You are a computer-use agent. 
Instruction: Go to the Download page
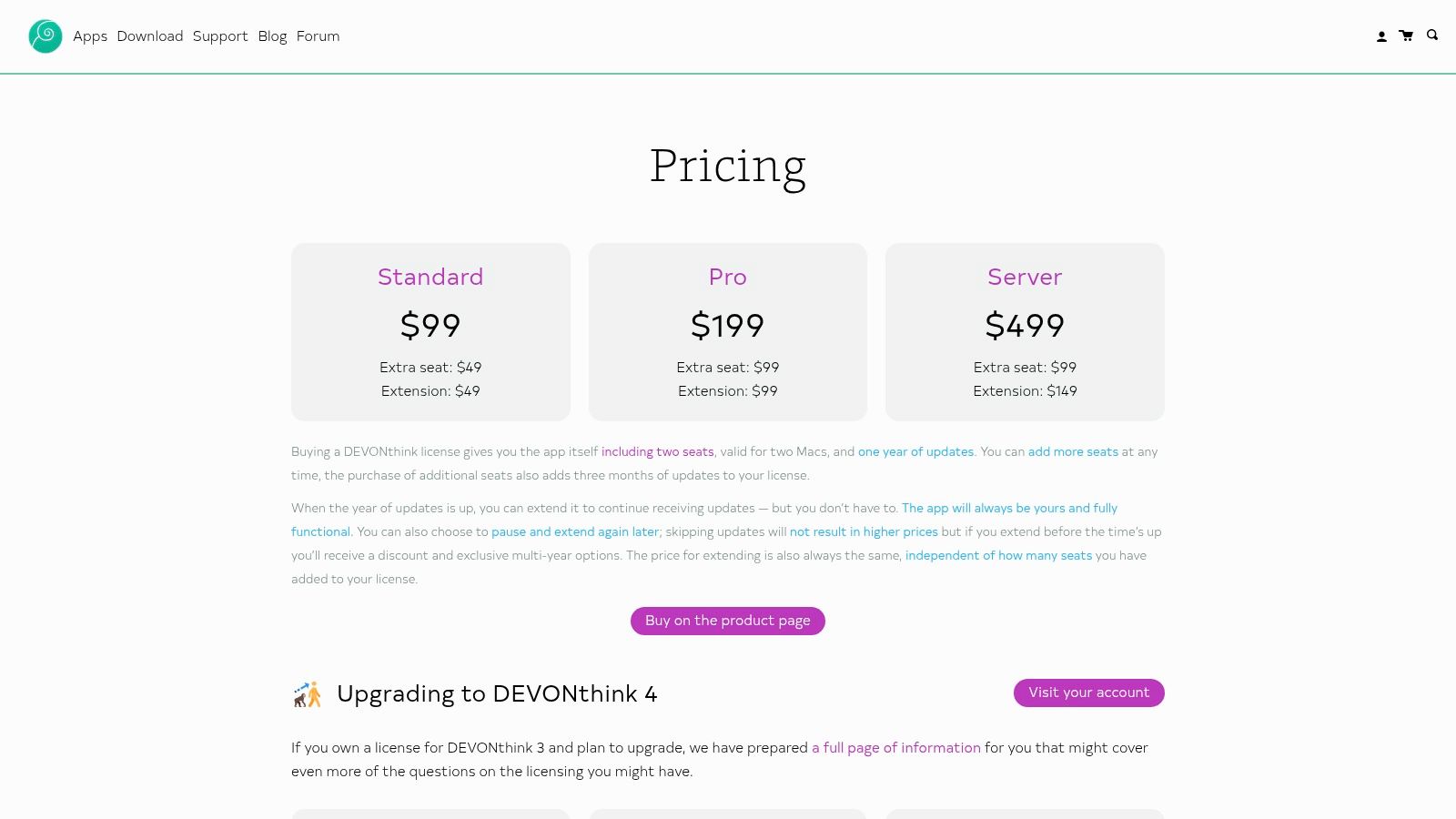(150, 36)
